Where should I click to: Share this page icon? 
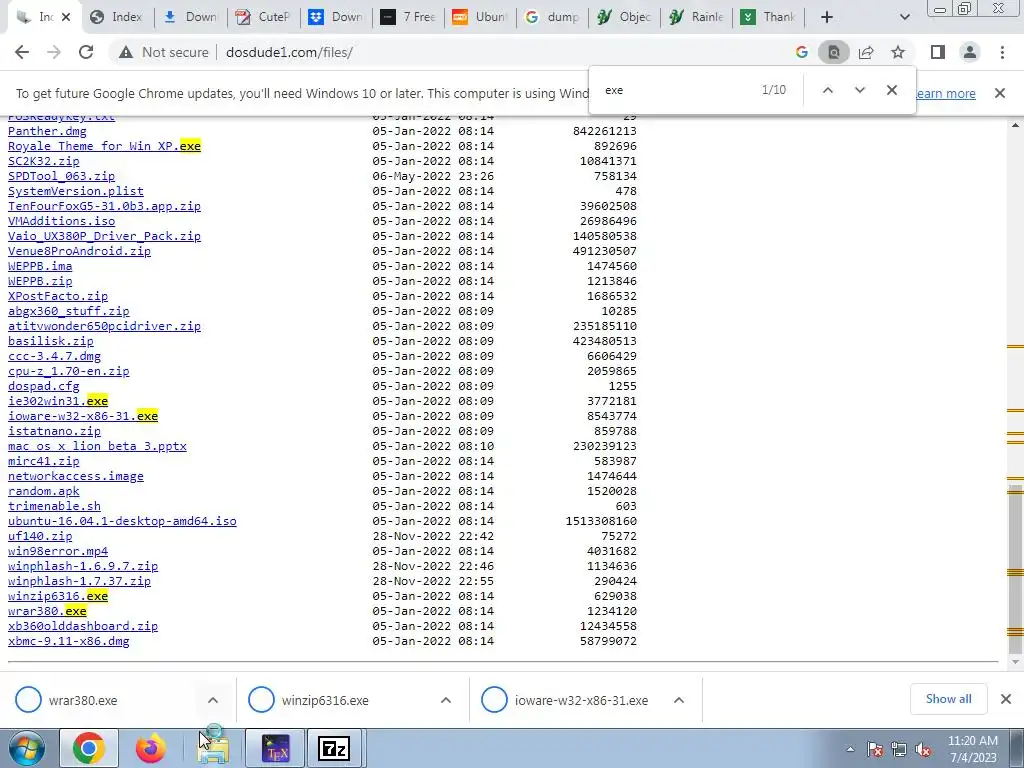click(866, 52)
